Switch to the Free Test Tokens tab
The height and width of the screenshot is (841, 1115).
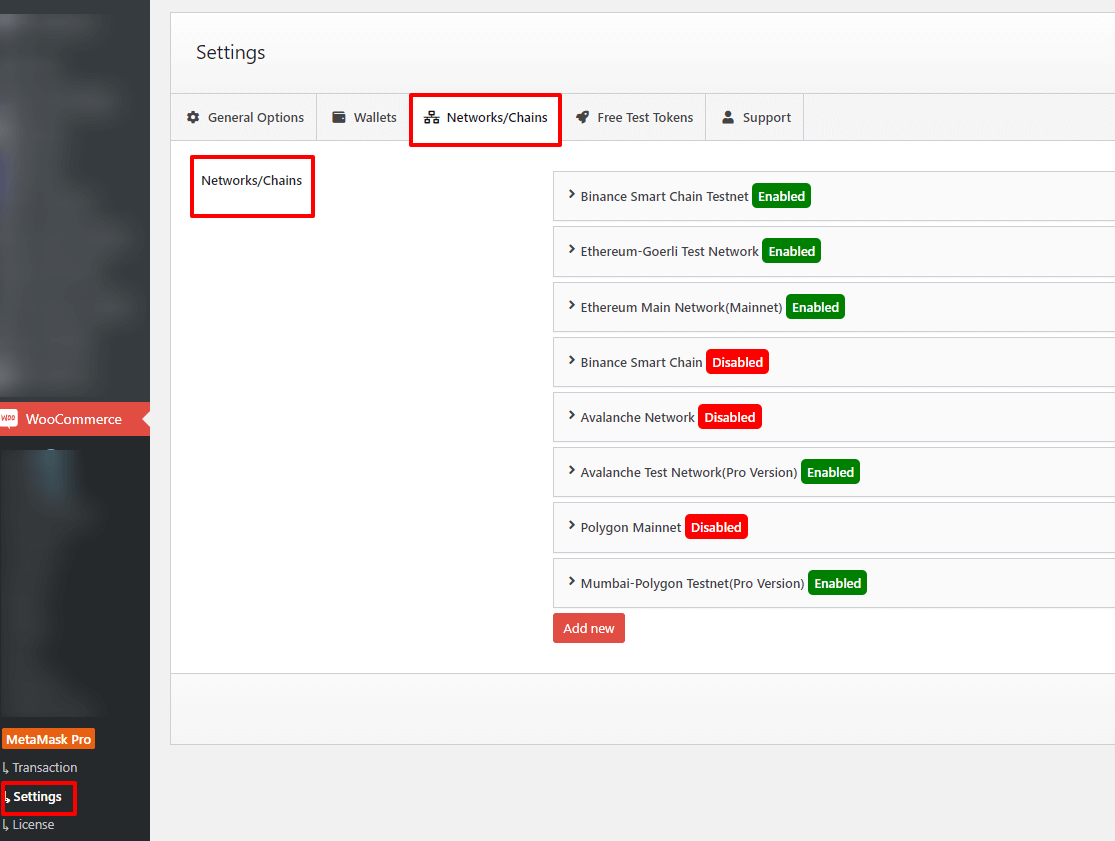click(634, 117)
